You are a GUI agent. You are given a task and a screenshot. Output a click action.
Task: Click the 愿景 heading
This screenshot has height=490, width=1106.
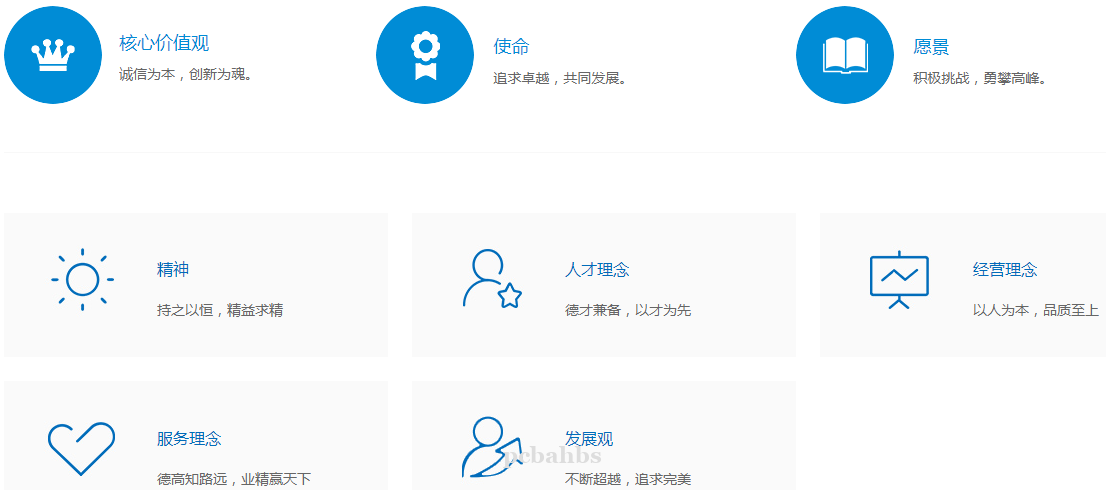pos(931,47)
